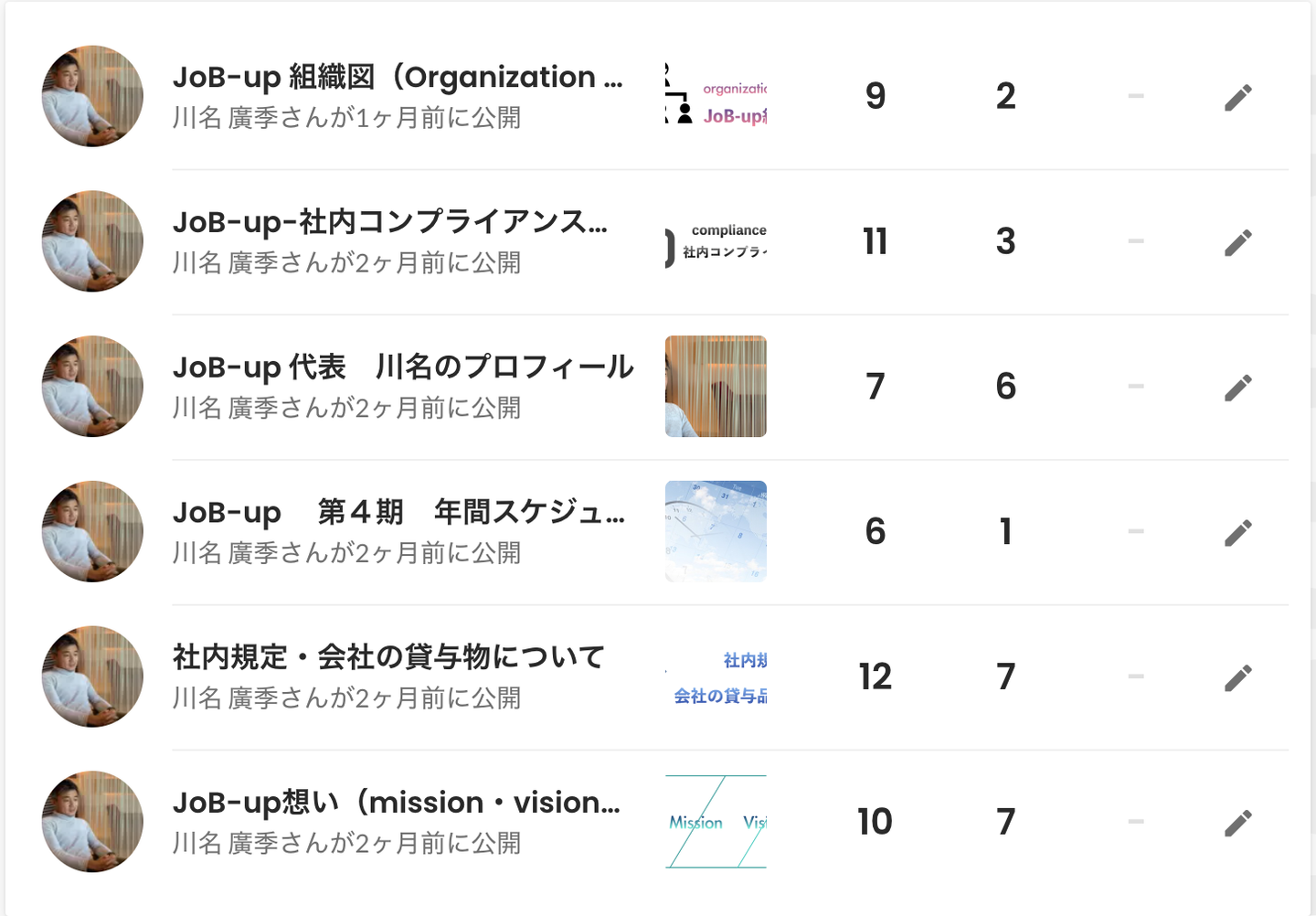The image size is (1316, 916).
Task: Open JoB-up 代表 川名のプロフィール
Action: (403, 367)
